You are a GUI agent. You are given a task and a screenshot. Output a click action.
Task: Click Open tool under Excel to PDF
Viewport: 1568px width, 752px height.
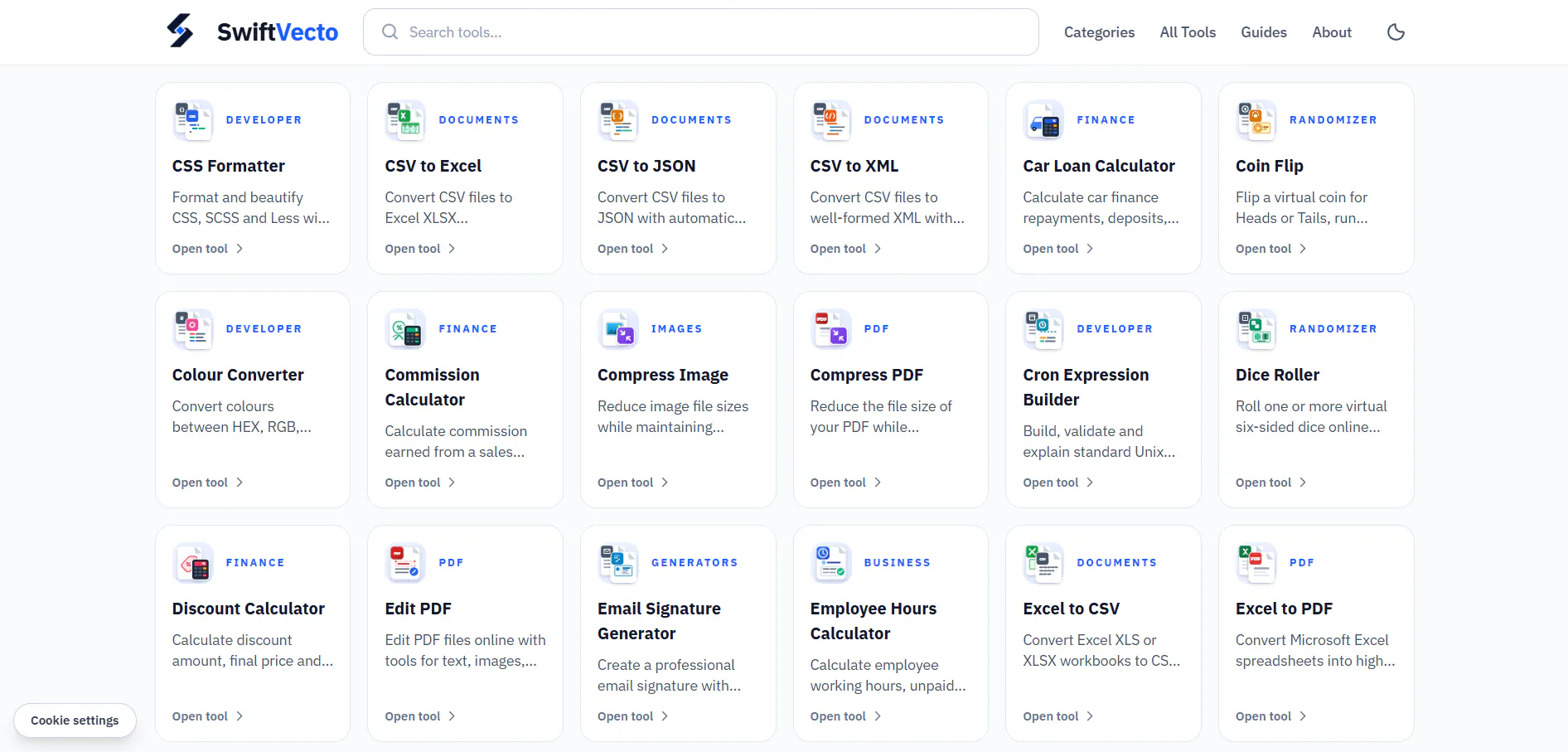(x=1270, y=716)
